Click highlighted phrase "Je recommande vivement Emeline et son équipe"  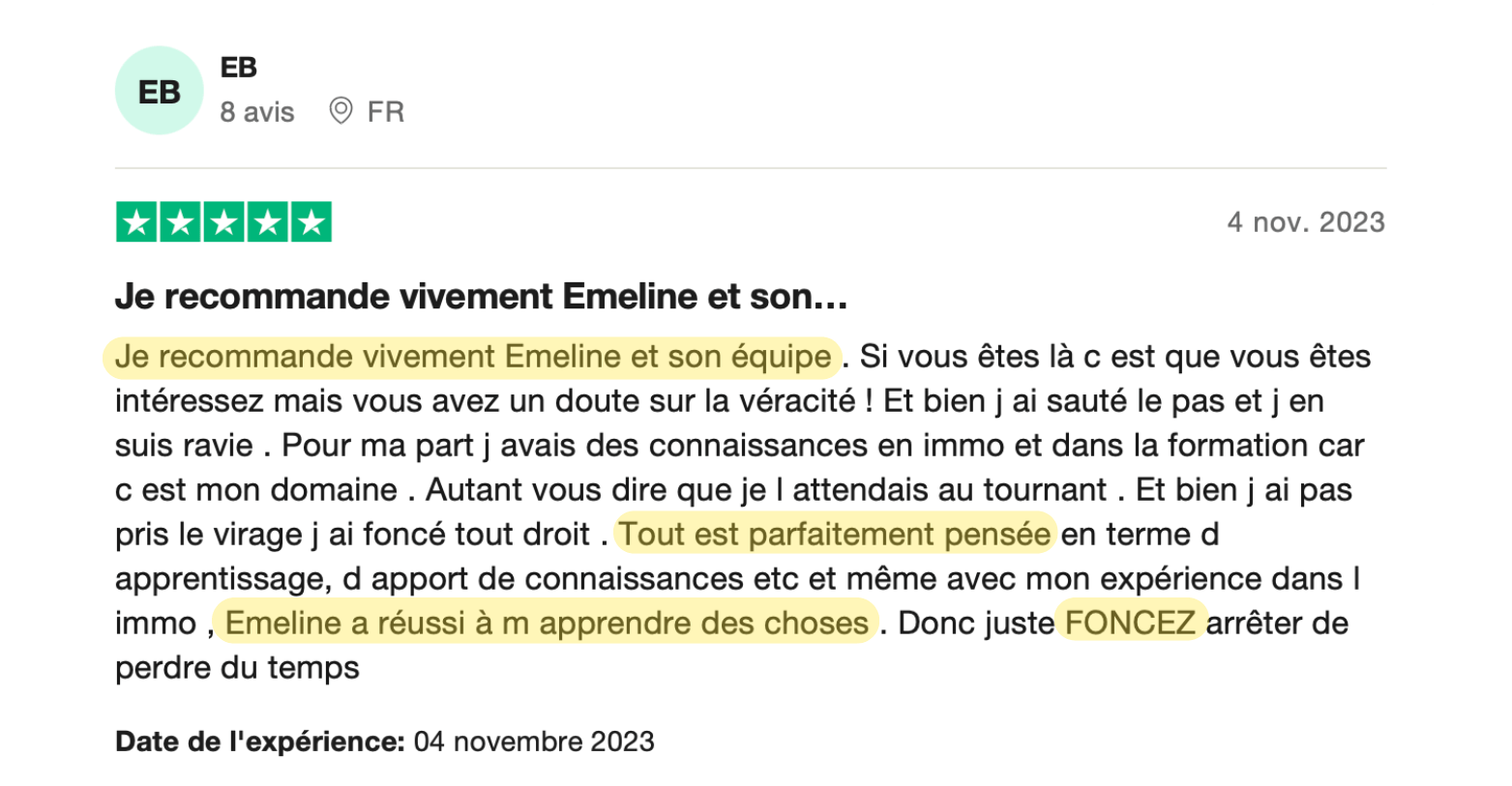[x=473, y=357]
